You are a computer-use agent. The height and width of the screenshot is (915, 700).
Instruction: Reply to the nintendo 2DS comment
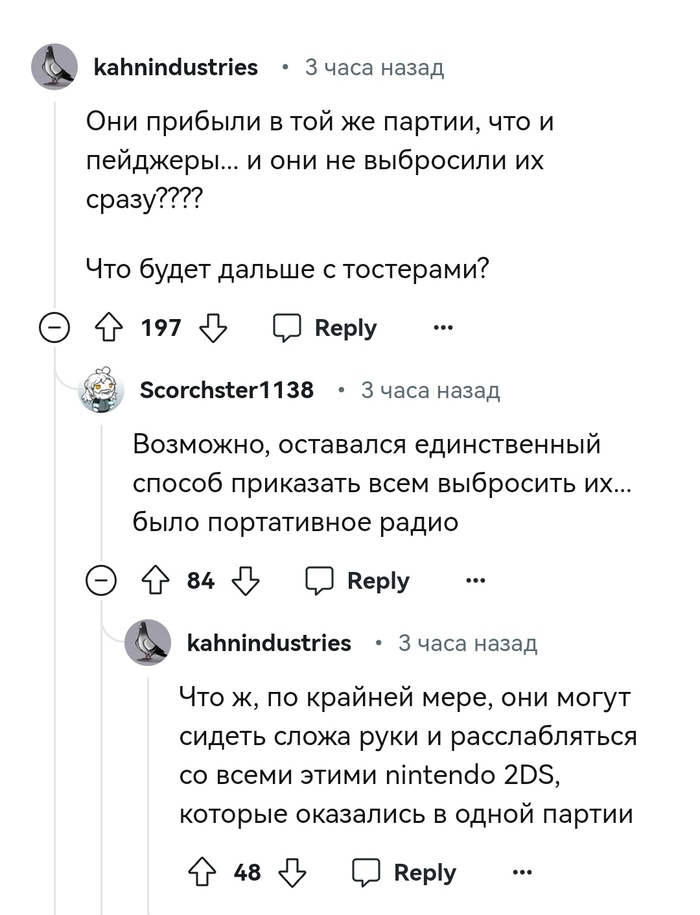tap(405, 873)
